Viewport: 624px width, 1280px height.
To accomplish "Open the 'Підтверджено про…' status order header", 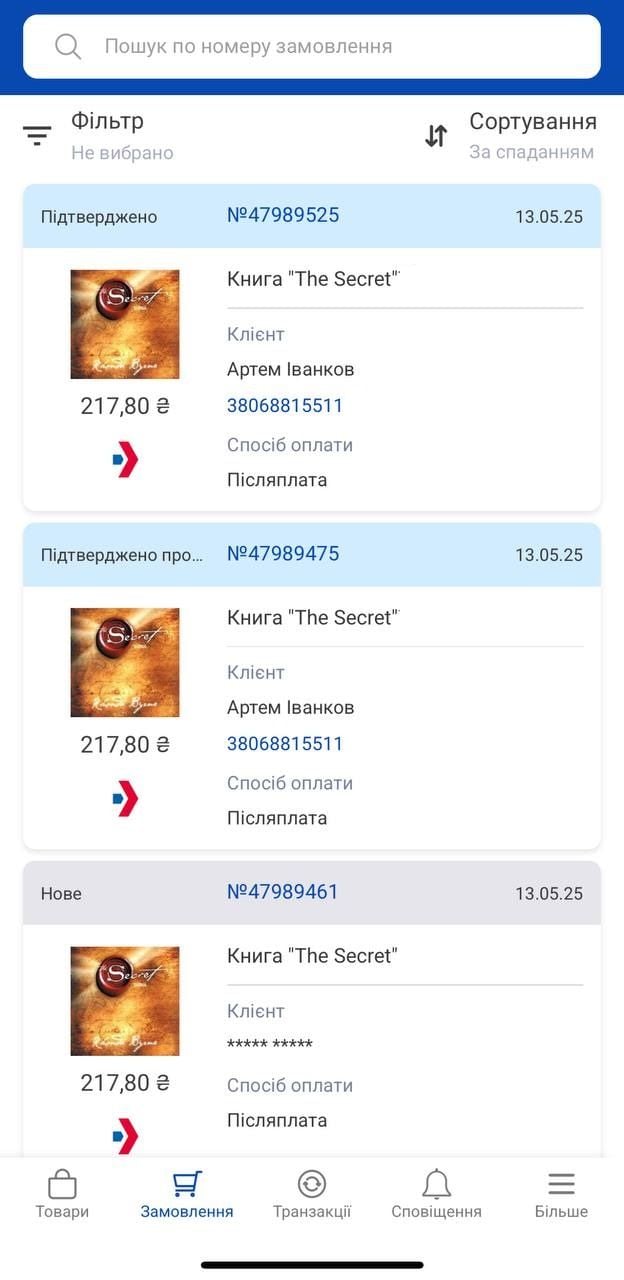I will pos(312,554).
